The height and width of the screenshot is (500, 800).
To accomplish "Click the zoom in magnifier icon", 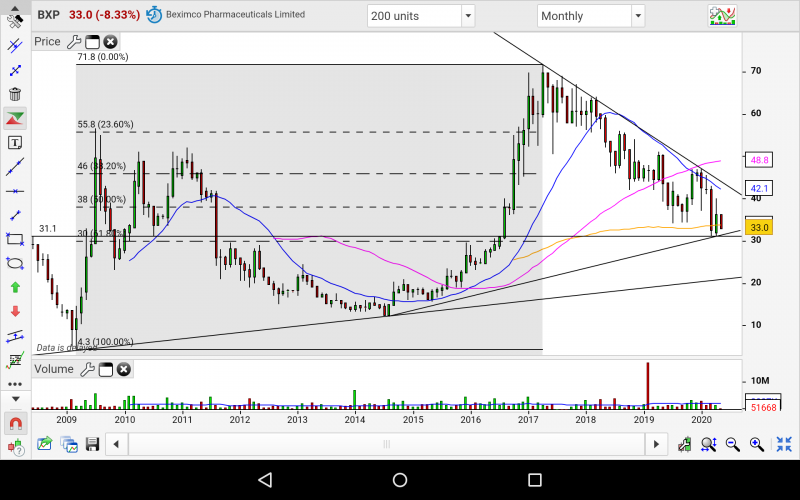I will point(757,445).
